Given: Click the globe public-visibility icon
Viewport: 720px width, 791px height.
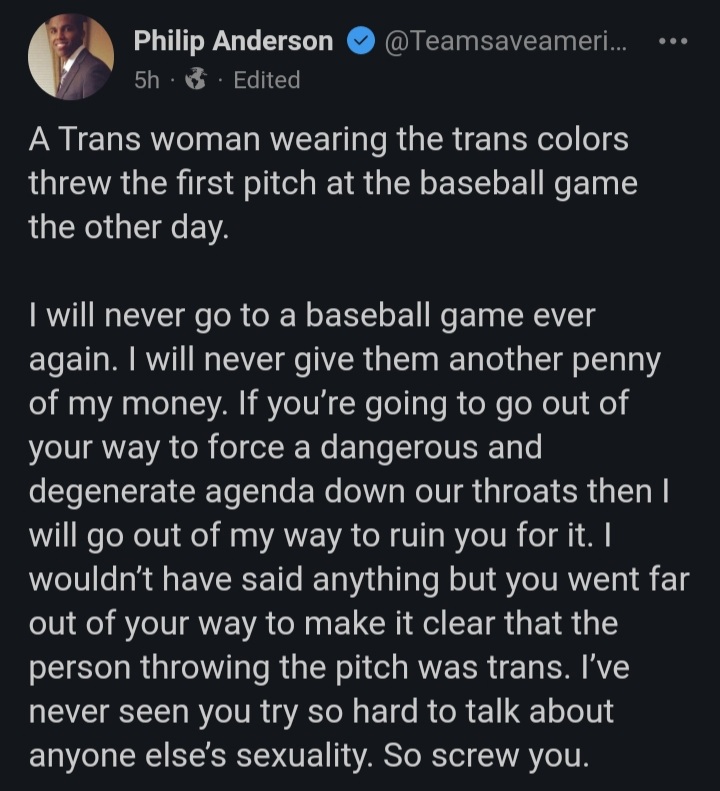Looking at the screenshot, I should [196, 80].
